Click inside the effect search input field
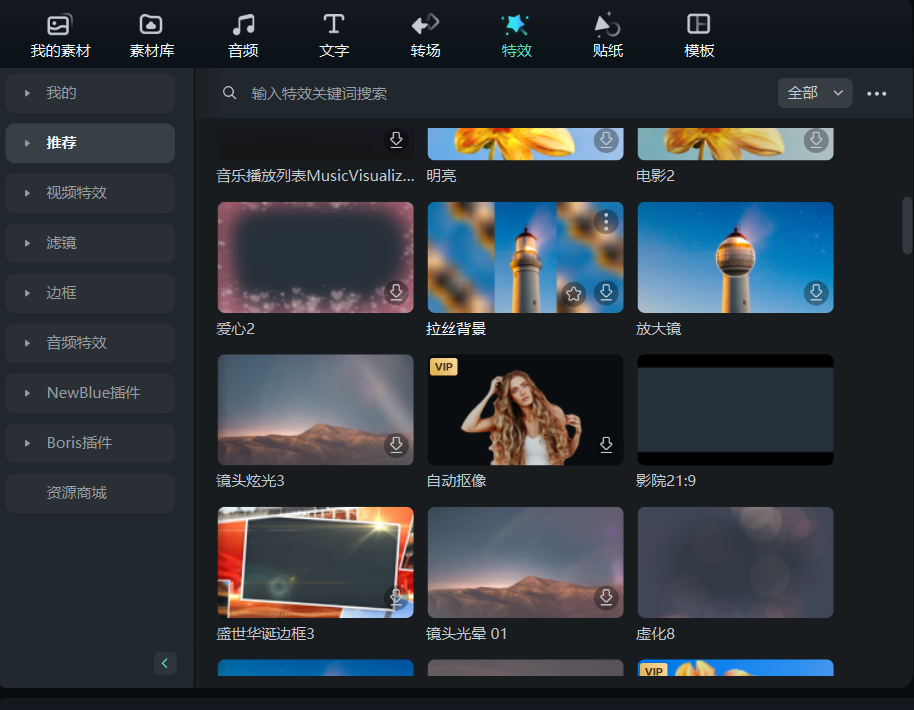The height and width of the screenshot is (710, 914). tap(400, 93)
